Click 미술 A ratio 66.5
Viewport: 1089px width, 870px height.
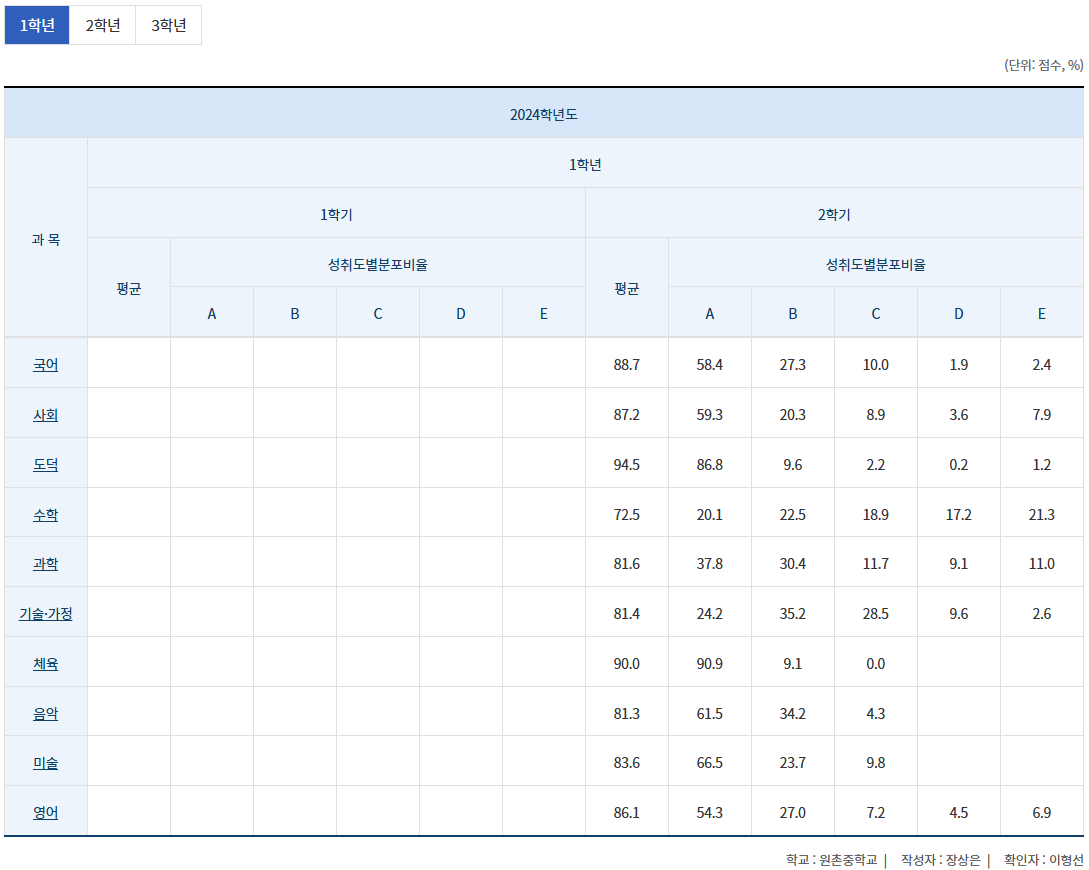(710, 763)
